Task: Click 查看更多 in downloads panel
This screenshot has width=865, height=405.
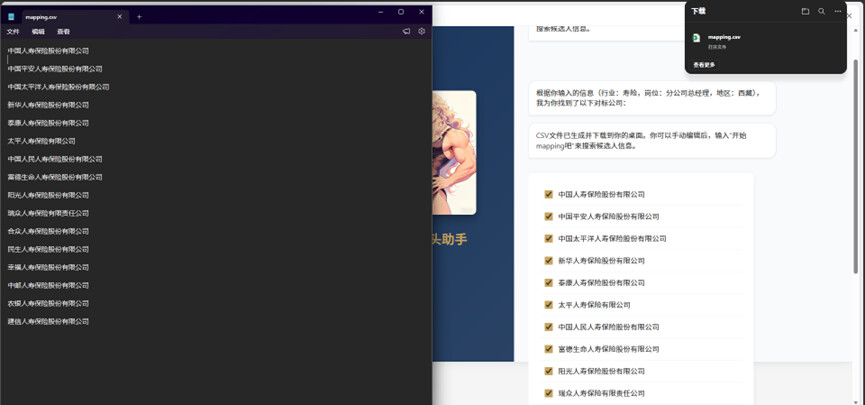Action: [x=704, y=65]
